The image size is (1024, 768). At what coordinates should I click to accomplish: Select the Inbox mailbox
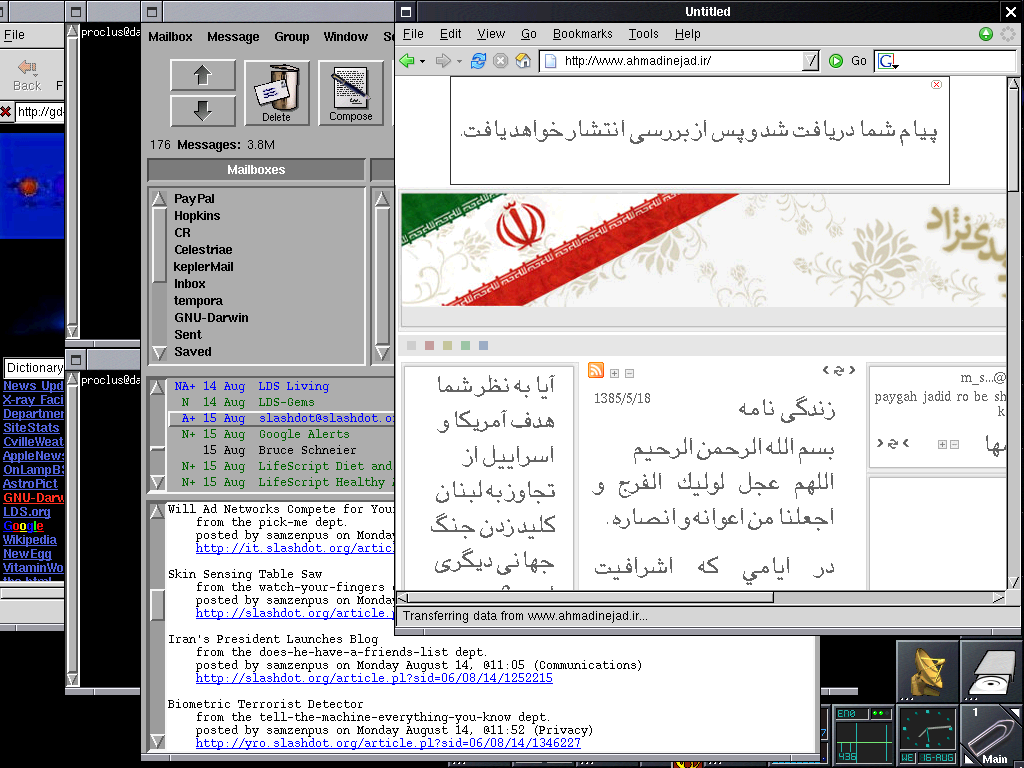point(189,283)
